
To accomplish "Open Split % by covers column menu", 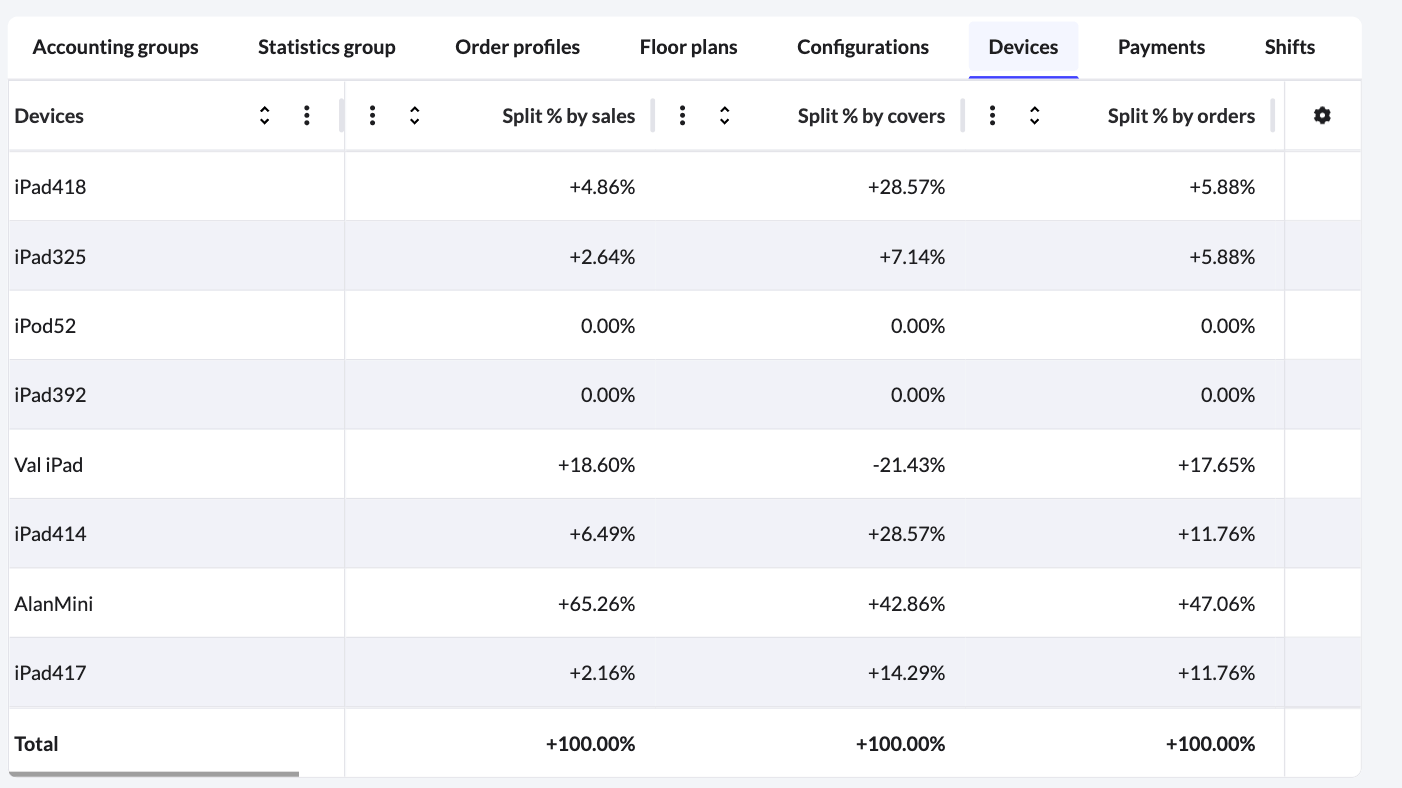I will tap(682, 116).
